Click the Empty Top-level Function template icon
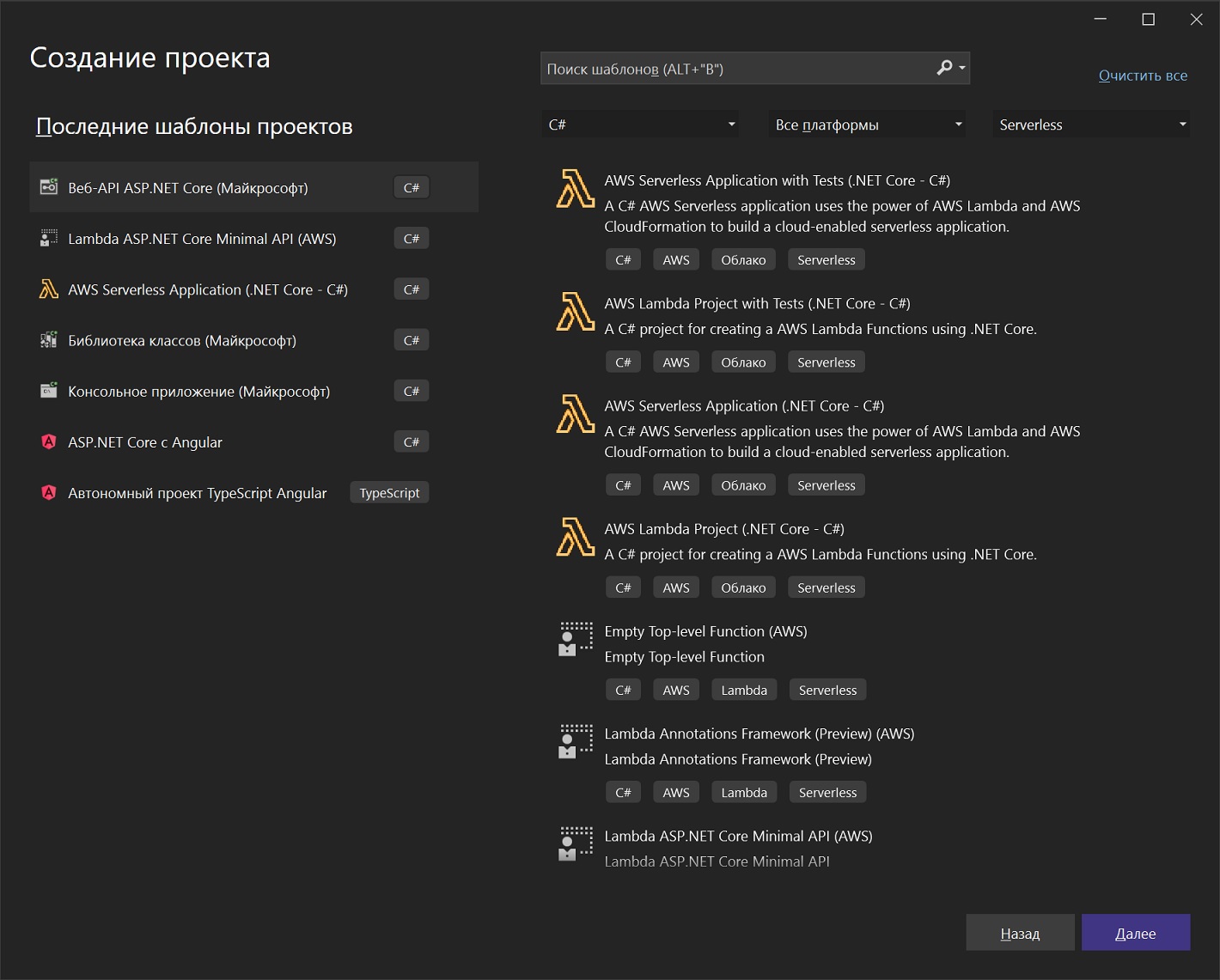The height and width of the screenshot is (980, 1220). coord(576,639)
